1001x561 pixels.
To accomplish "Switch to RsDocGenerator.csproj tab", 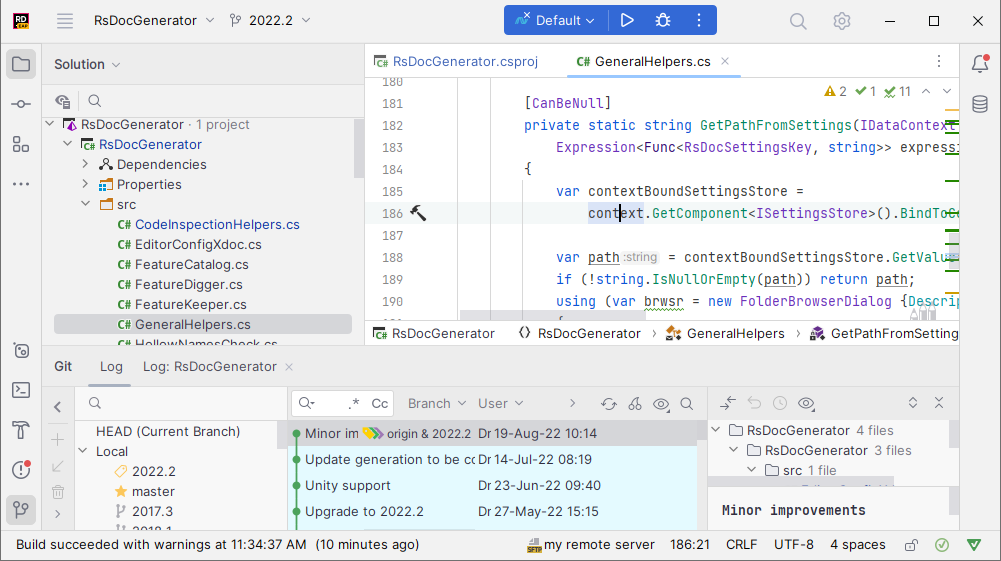I will 456,61.
